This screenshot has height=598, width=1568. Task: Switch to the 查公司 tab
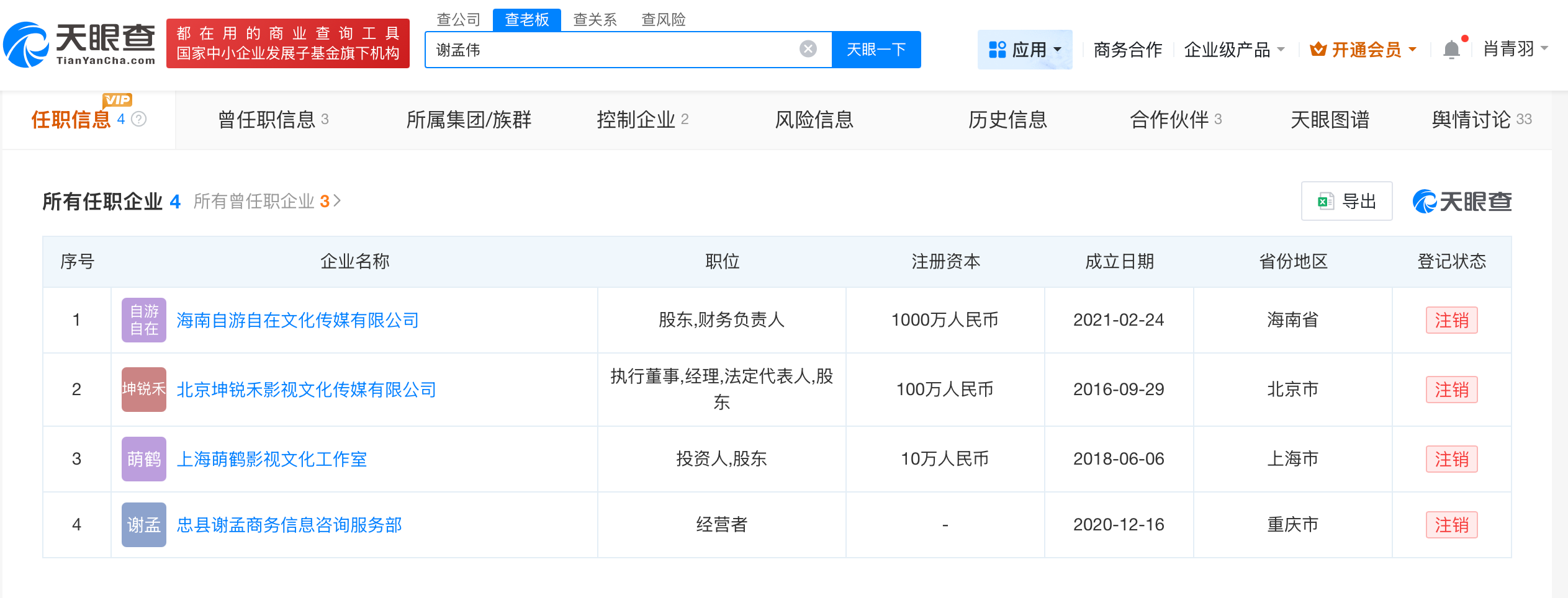(459, 19)
